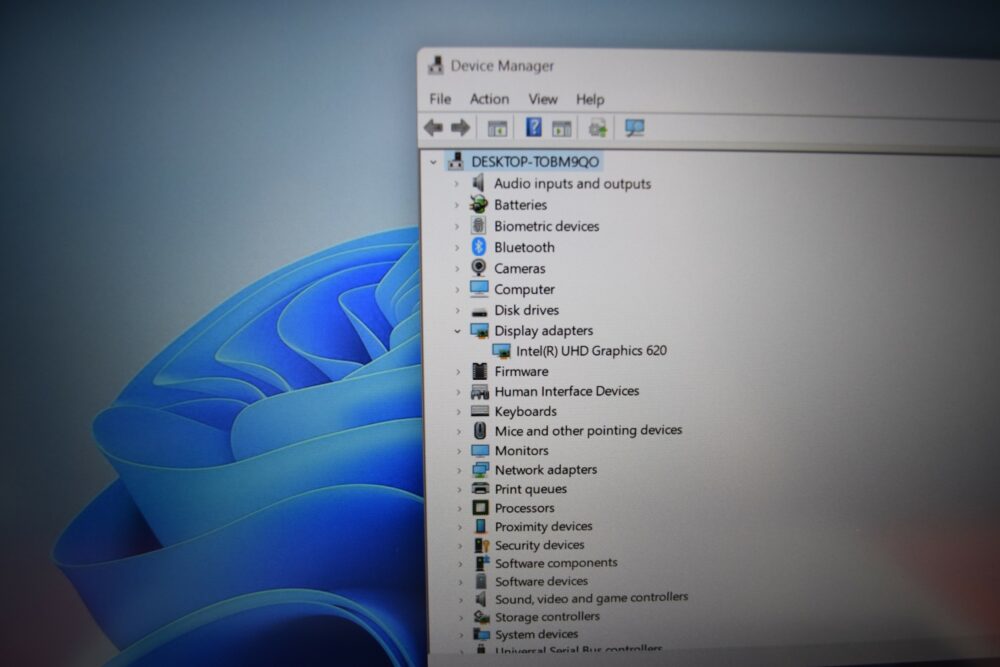Collapse the DESKTOP-TOBM9QO root node
Screen dimensions: 1000x667
tap(434, 163)
